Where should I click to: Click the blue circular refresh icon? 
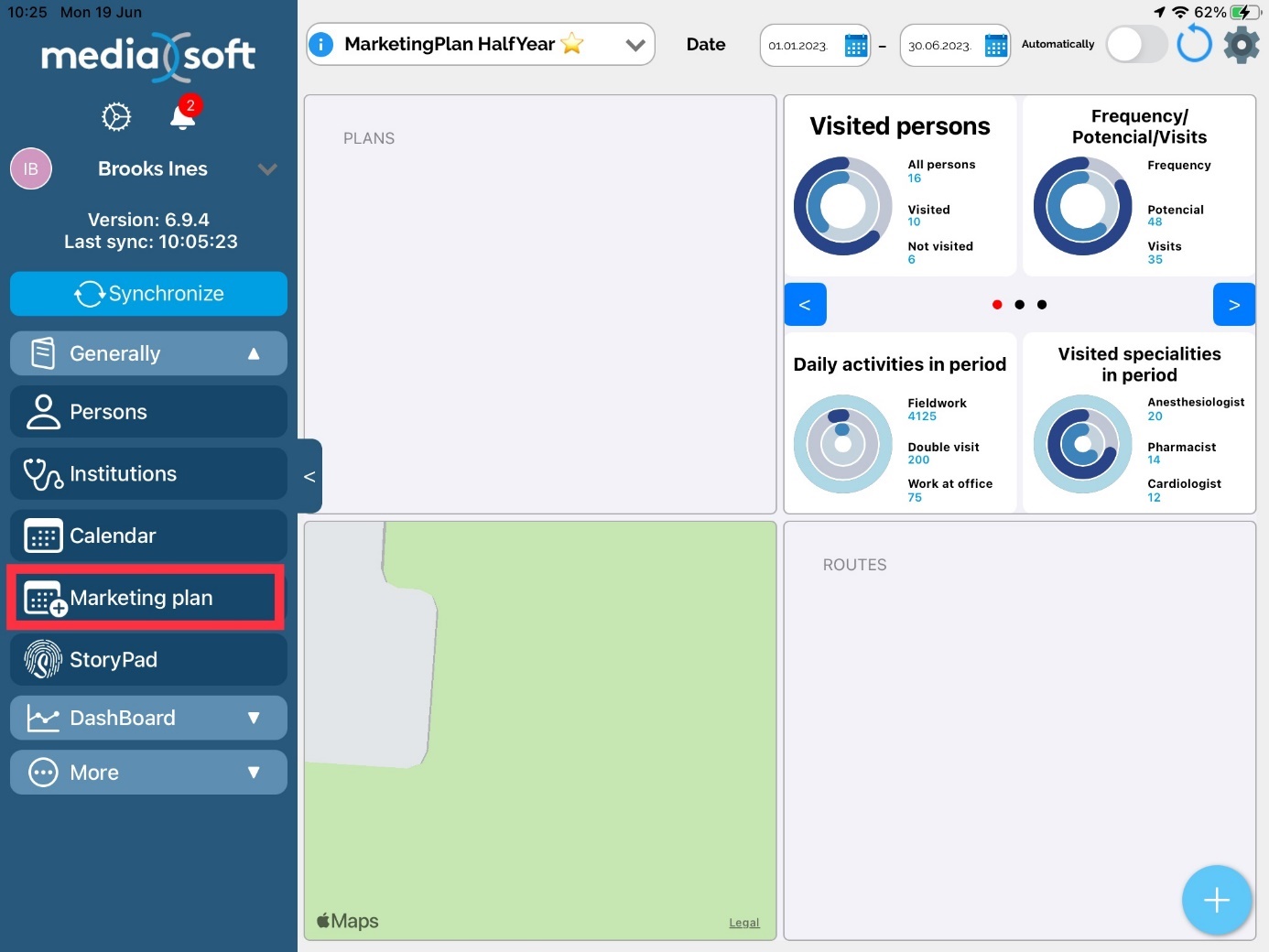pyautogui.click(x=1194, y=44)
